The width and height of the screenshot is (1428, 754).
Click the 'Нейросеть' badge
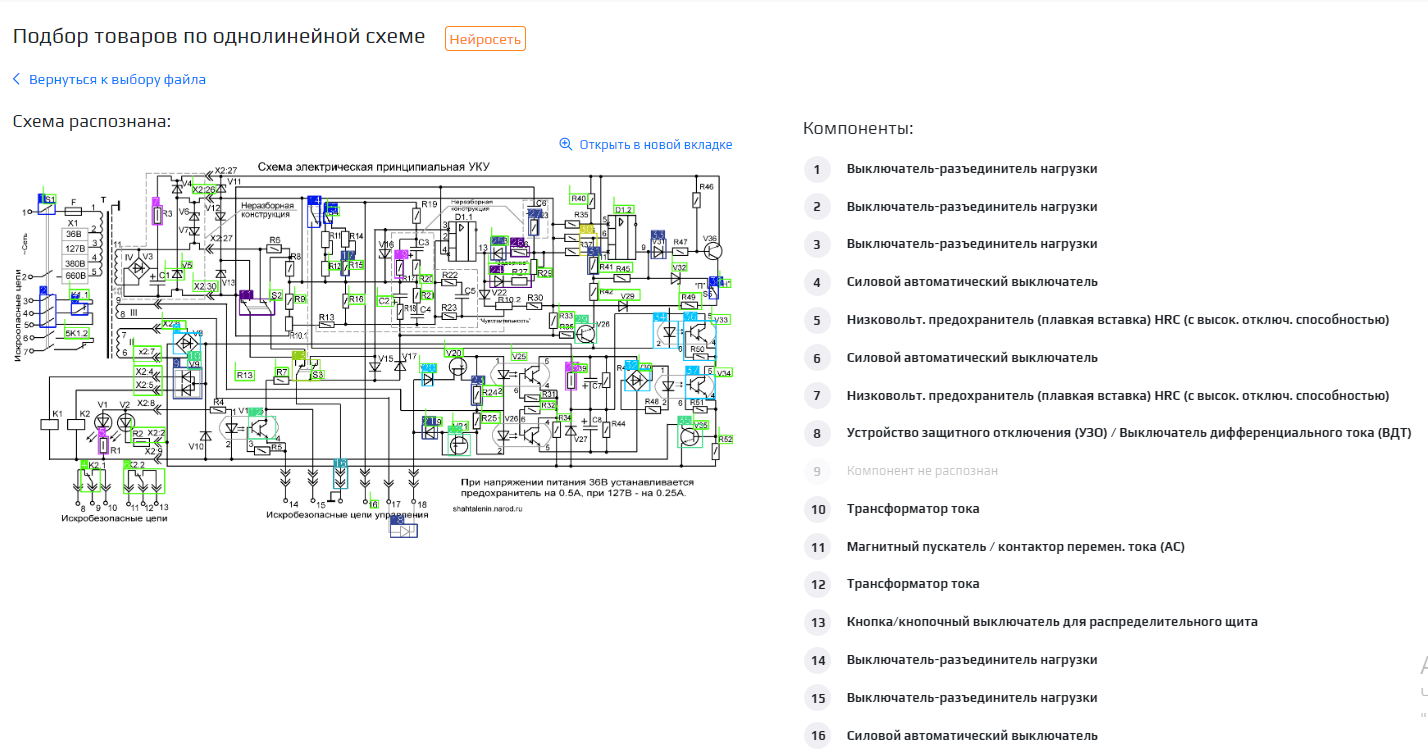485,39
